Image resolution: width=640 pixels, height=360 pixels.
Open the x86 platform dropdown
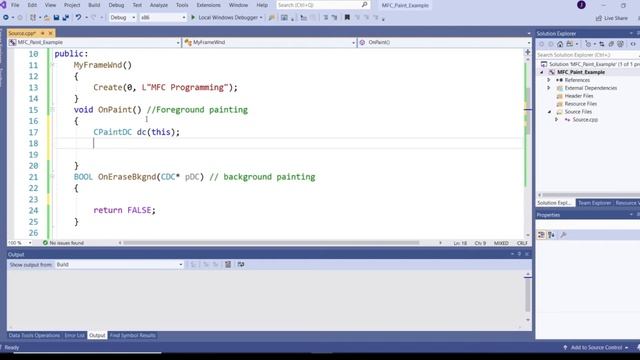(x=162, y=18)
